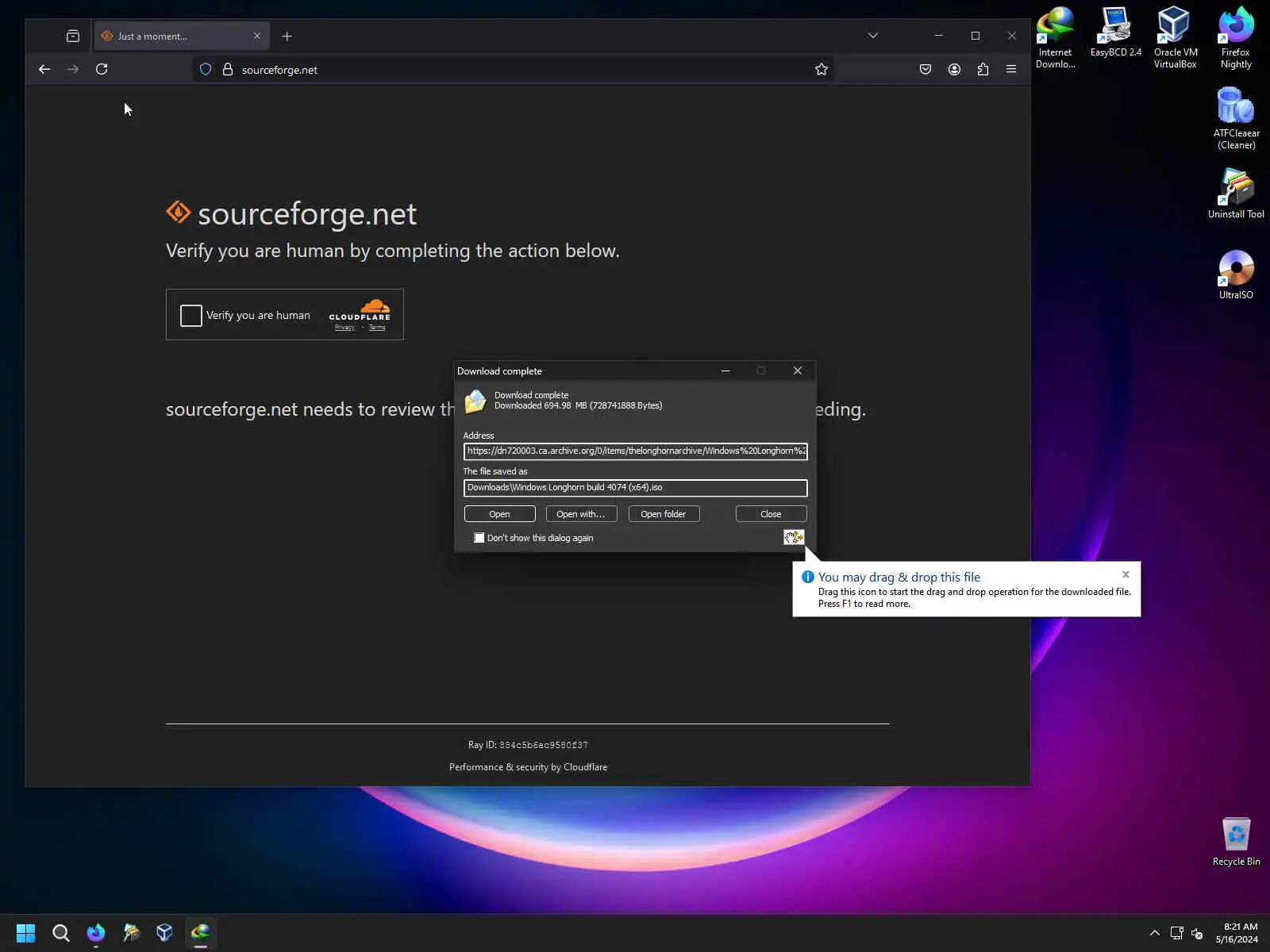Select the Firefox Nightly desktop shortcut
Viewport: 1270px width, 952px height.
coord(1236,38)
